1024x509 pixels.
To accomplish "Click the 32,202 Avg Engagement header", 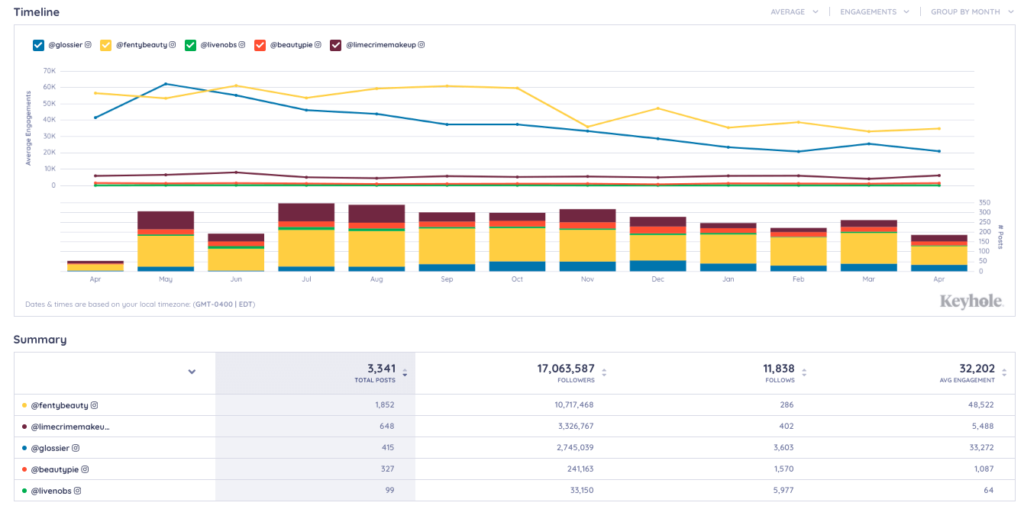I will click(x=965, y=373).
